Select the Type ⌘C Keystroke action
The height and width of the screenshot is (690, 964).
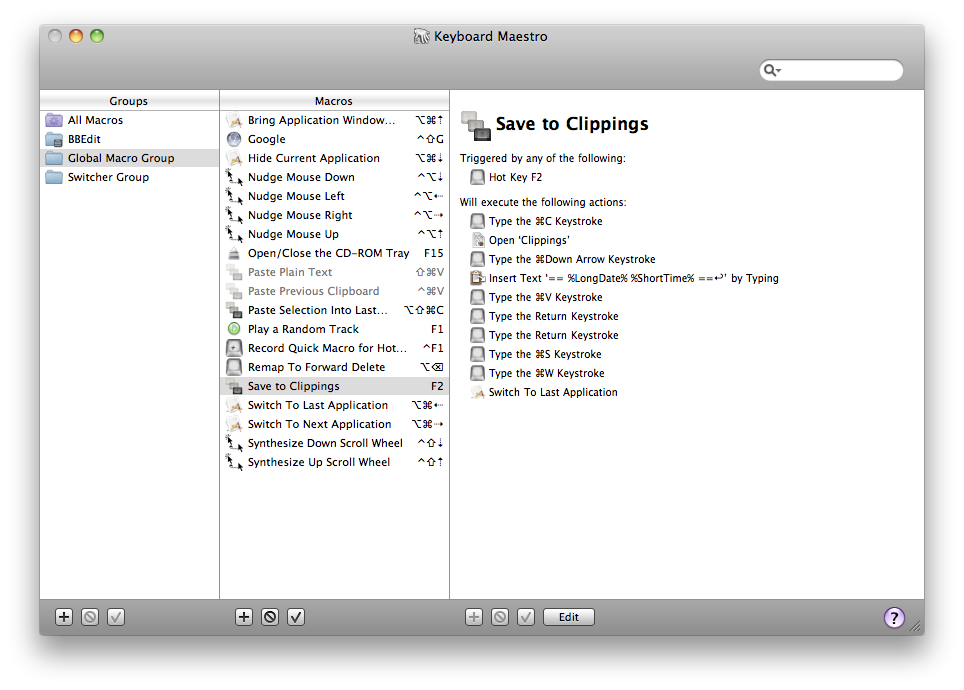point(536,221)
